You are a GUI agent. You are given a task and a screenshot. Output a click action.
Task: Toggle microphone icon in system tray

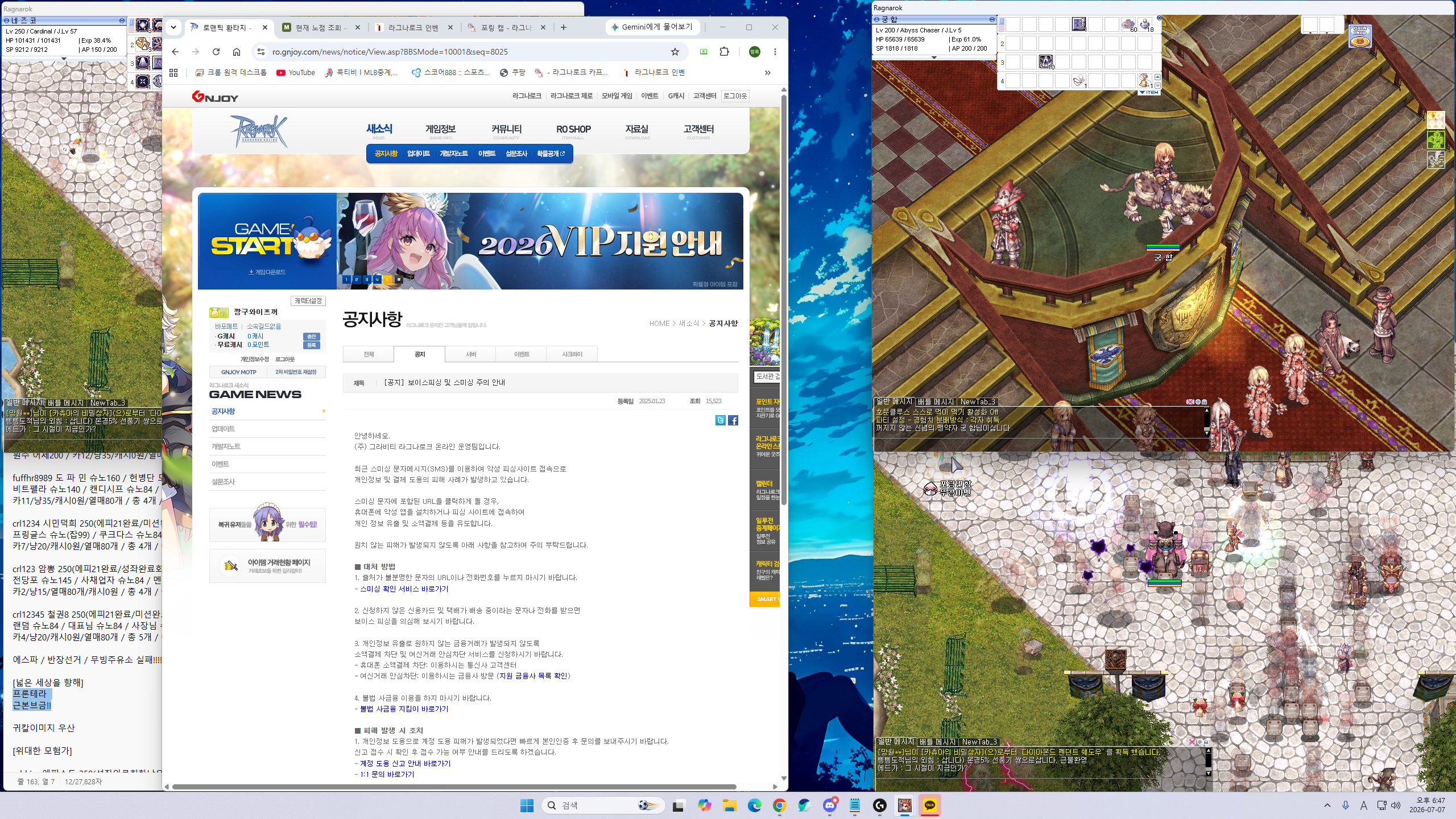(x=1346, y=805)
